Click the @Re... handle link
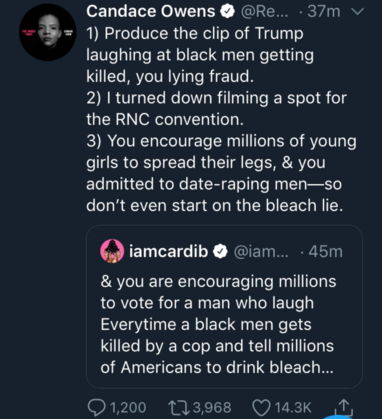Viewport: 382px width, 419px height. tap(263, 12)
